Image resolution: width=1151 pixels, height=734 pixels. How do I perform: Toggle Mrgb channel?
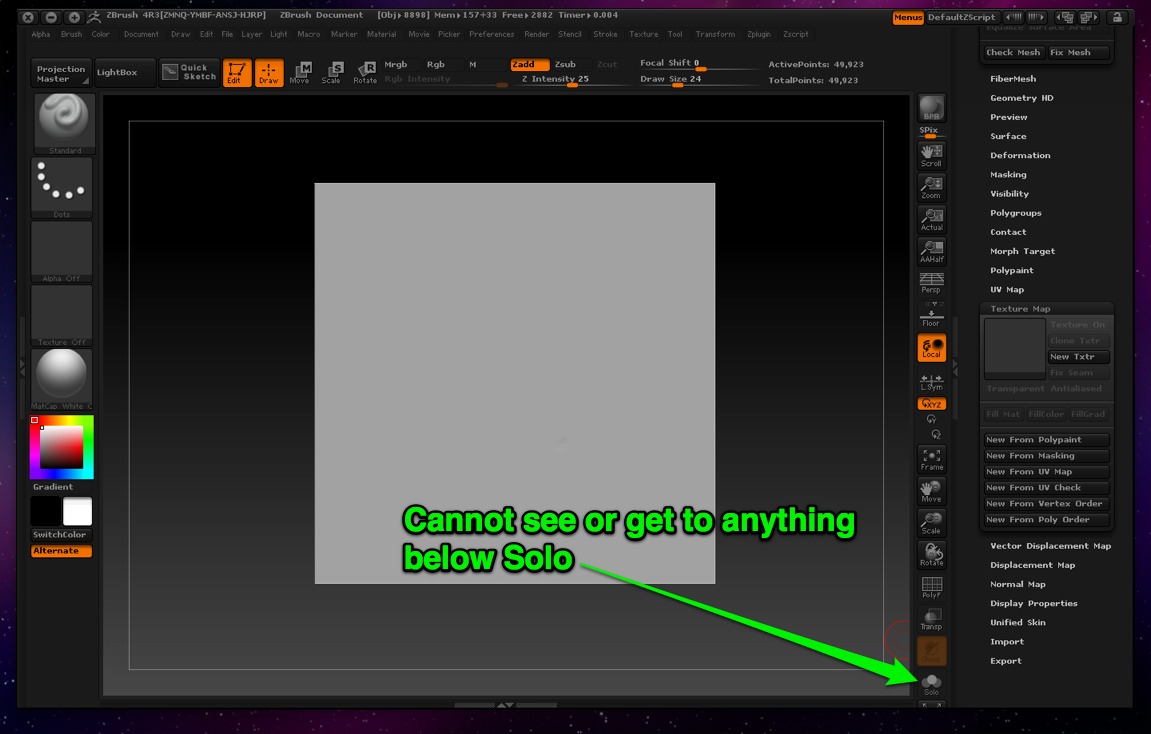click(x=396, y=65)
